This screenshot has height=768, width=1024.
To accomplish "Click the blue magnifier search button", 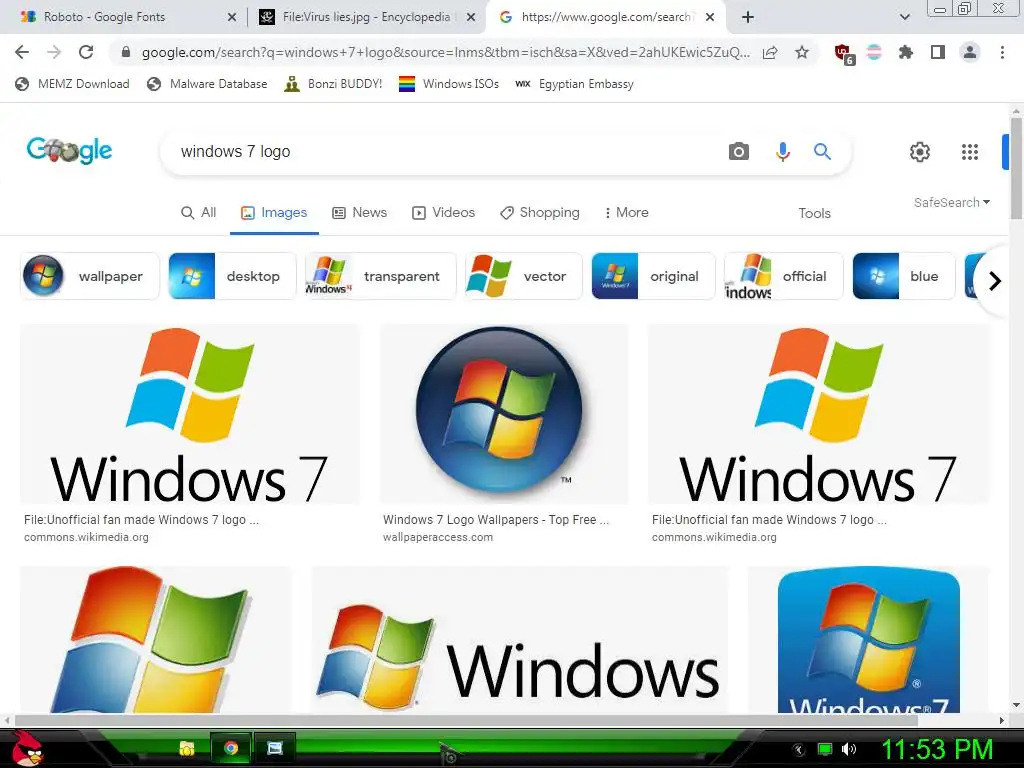I will tap(822, 152).
